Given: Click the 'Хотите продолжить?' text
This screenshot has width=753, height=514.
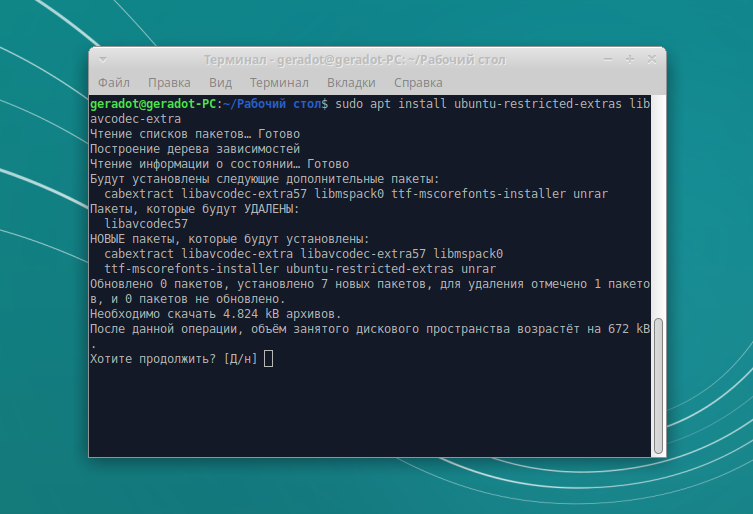Looking at the screenshot, I should pyautogui.click(x=153, y=359).
